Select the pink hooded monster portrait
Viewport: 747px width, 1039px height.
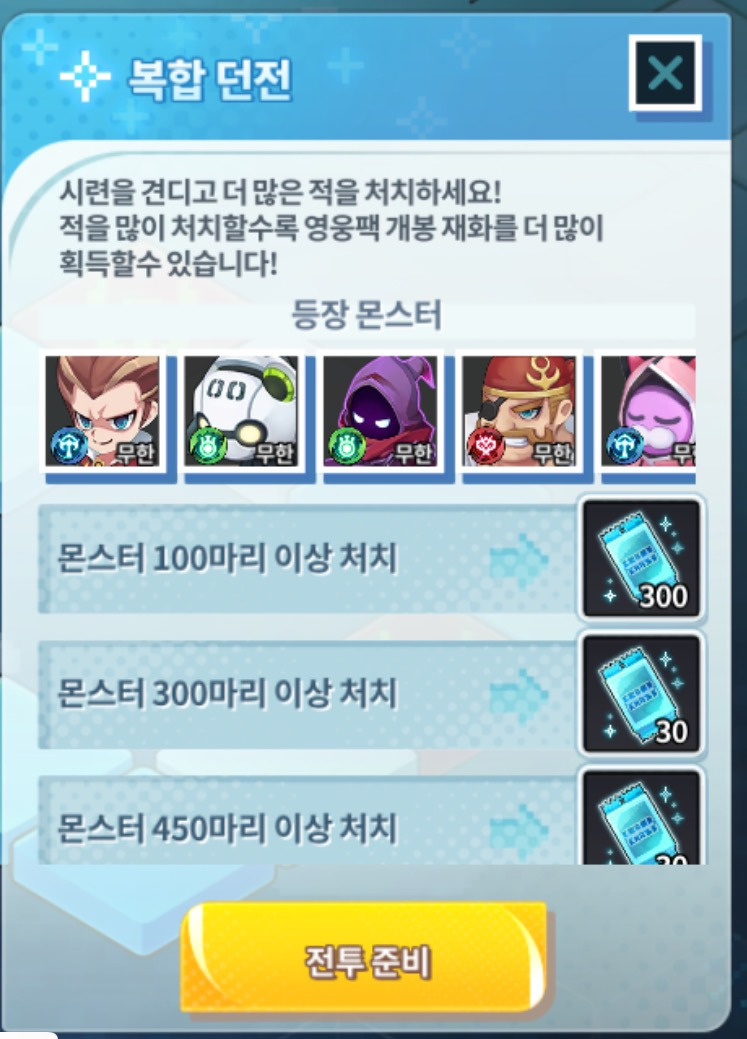coord(647,411)
